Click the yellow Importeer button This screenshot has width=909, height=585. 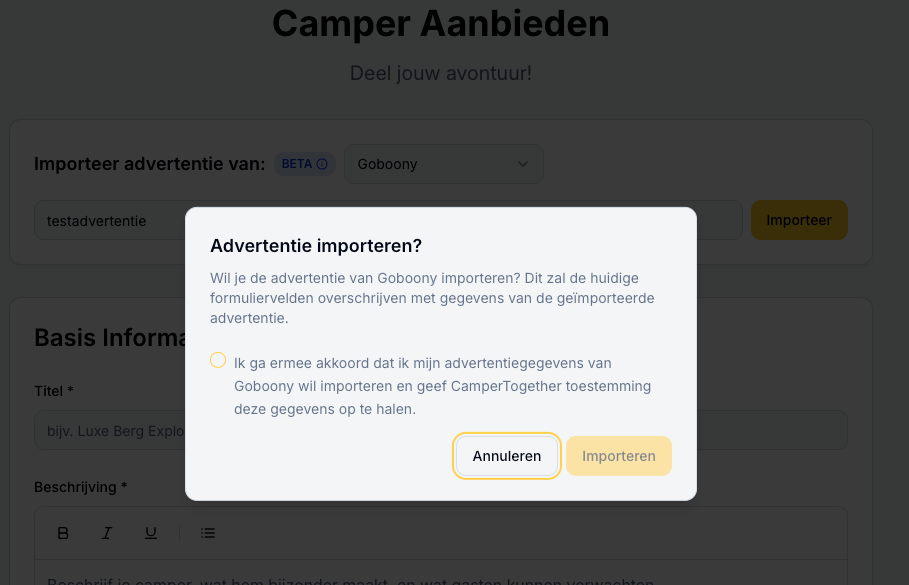pos(798,219)
